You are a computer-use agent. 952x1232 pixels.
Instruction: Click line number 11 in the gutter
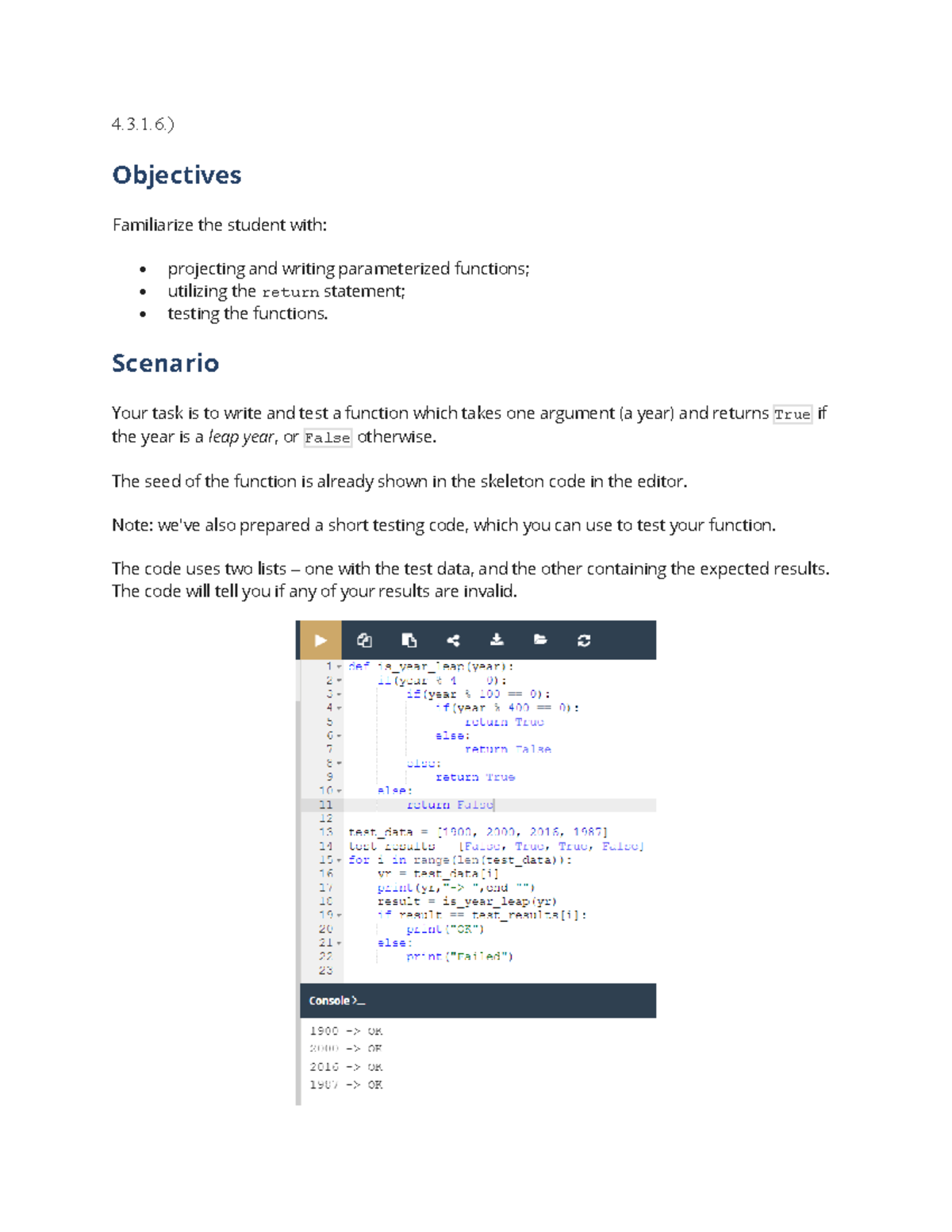point(325,804)
